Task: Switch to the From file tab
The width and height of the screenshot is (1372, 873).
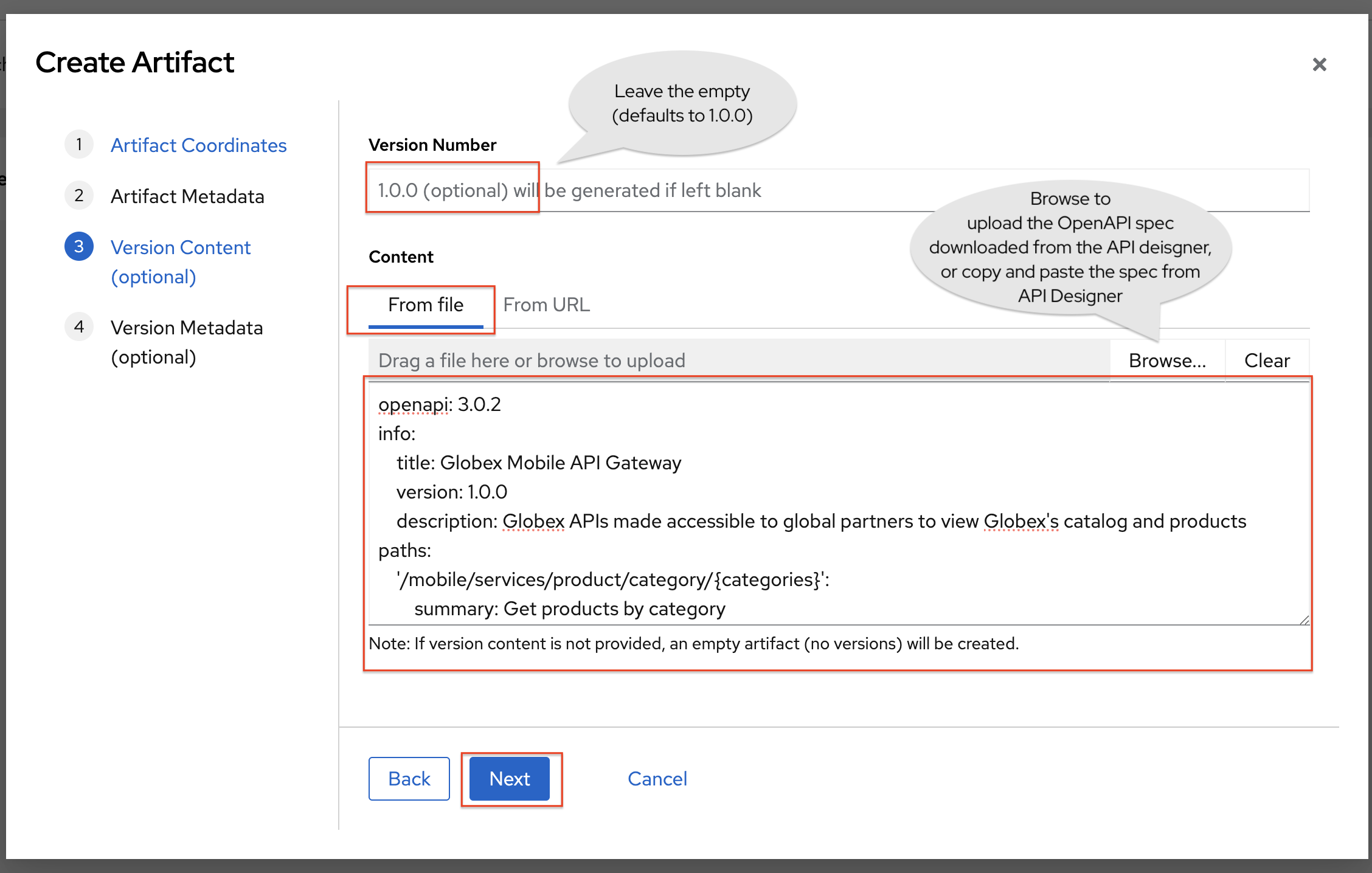Action: 426,305
